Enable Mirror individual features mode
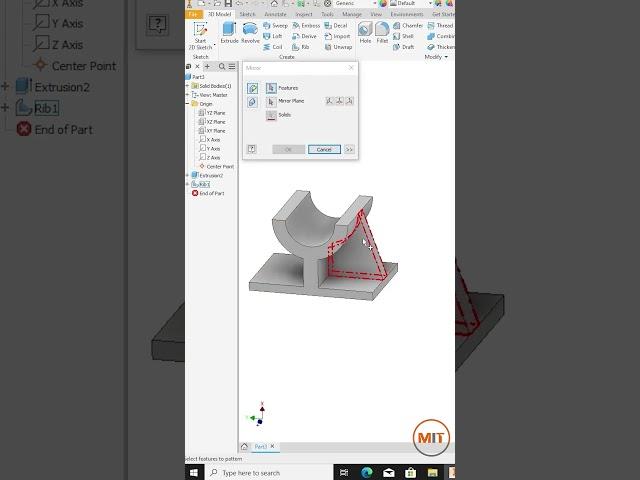This screenshot has height=480, width=640. pyautogui.click(x=252, y=88)
